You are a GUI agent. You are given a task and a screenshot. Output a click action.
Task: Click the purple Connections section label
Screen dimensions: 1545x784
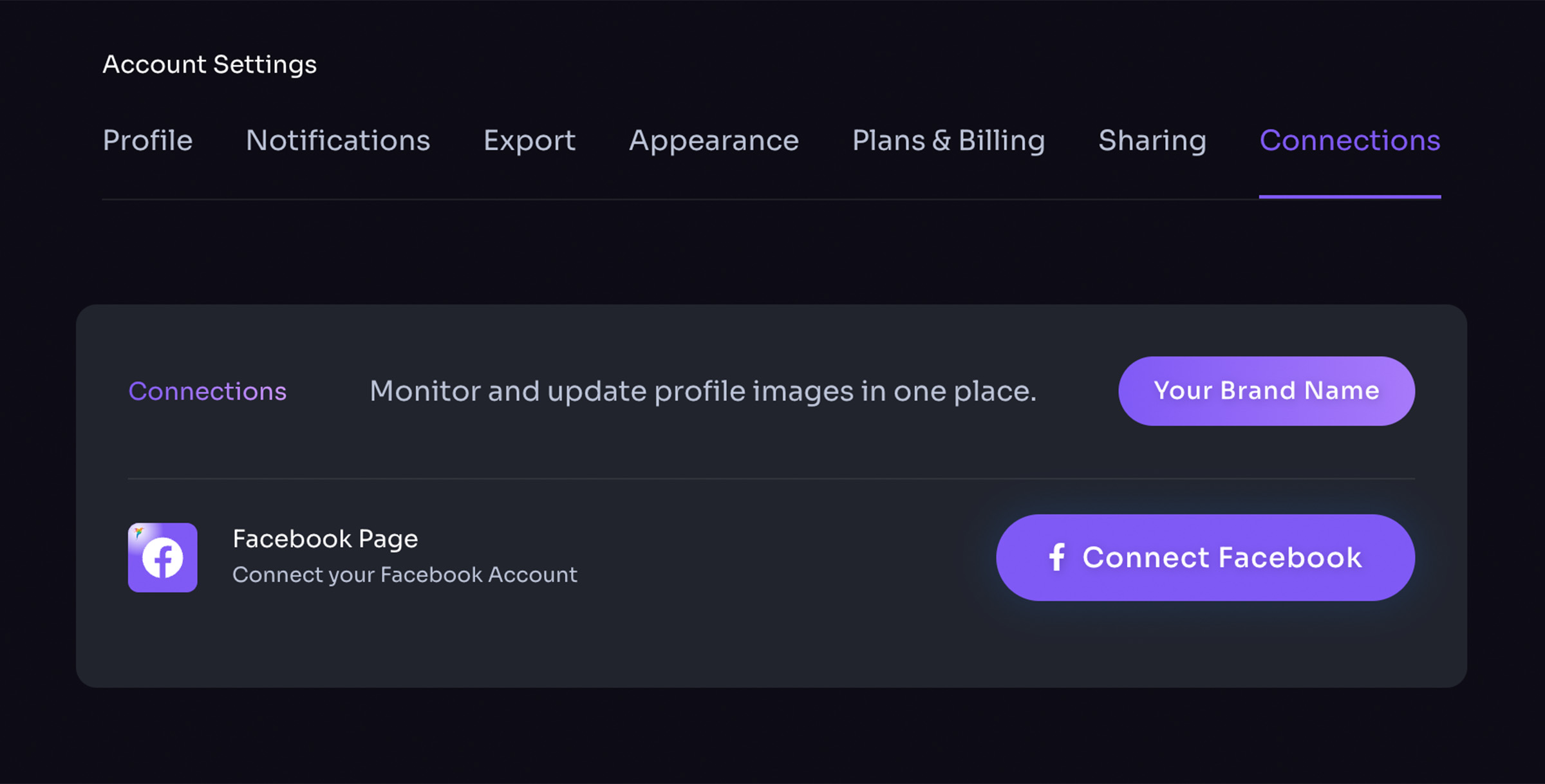207,391
